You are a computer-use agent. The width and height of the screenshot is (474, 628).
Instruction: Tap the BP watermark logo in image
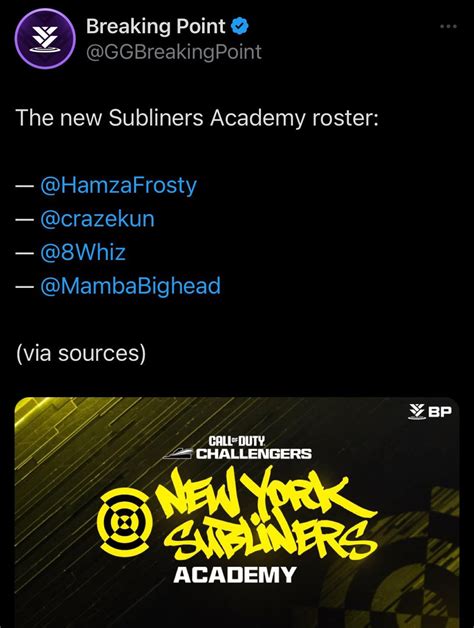[430, 411]
